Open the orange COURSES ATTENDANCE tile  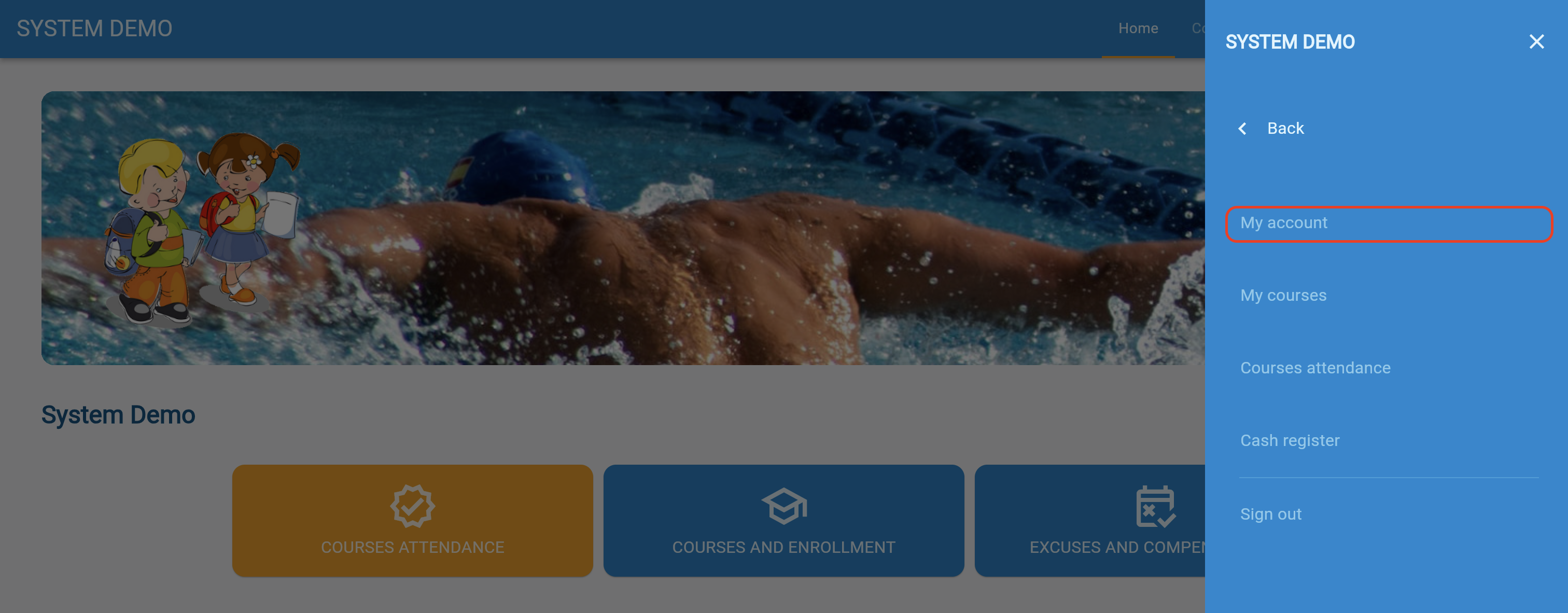click(412, 521)
